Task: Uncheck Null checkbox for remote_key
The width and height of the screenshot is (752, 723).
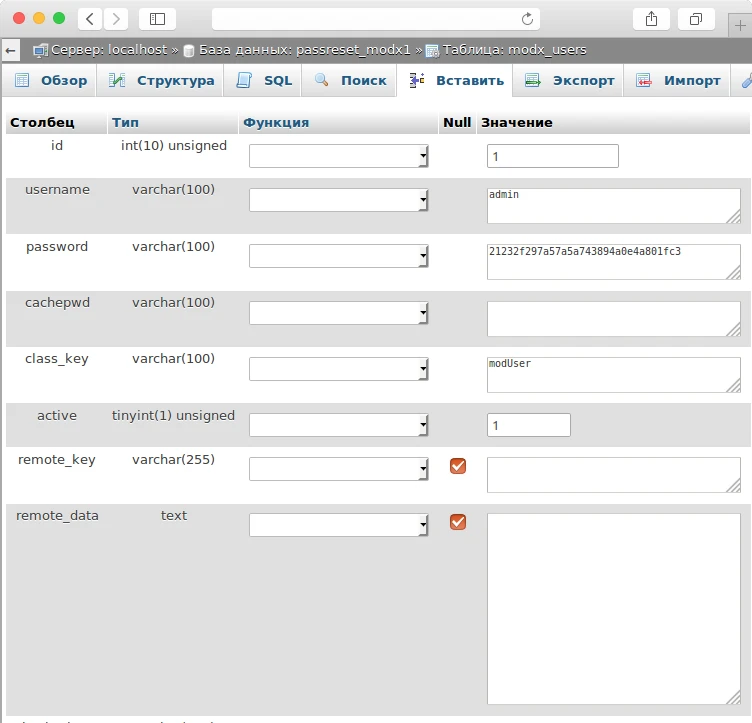Action: (x=458, y=466)
